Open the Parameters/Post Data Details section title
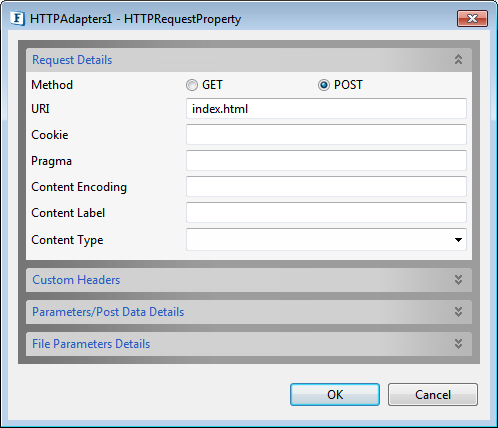This screenshot has height=428, width=498. 108,312
